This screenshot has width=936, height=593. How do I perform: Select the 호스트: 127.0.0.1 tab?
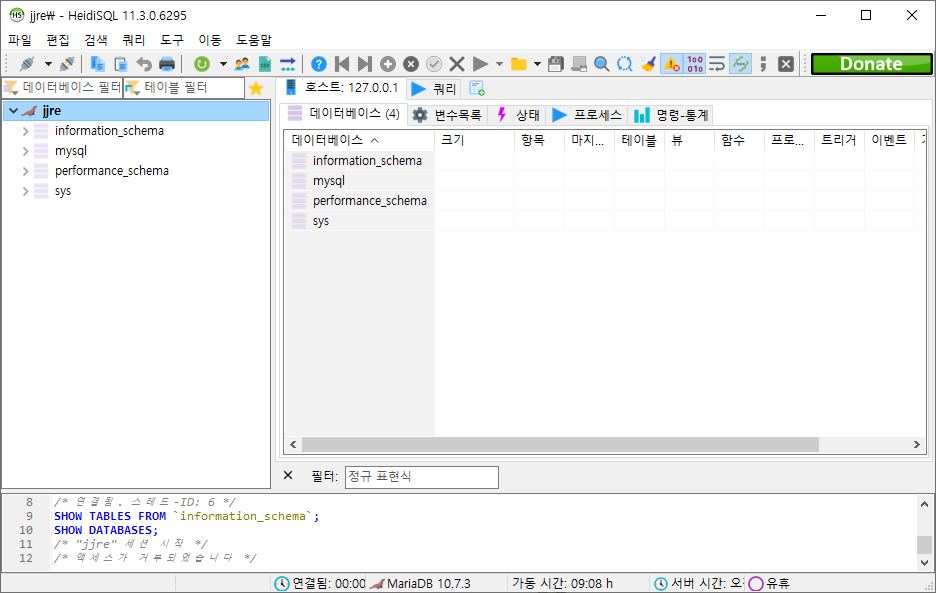341,88
